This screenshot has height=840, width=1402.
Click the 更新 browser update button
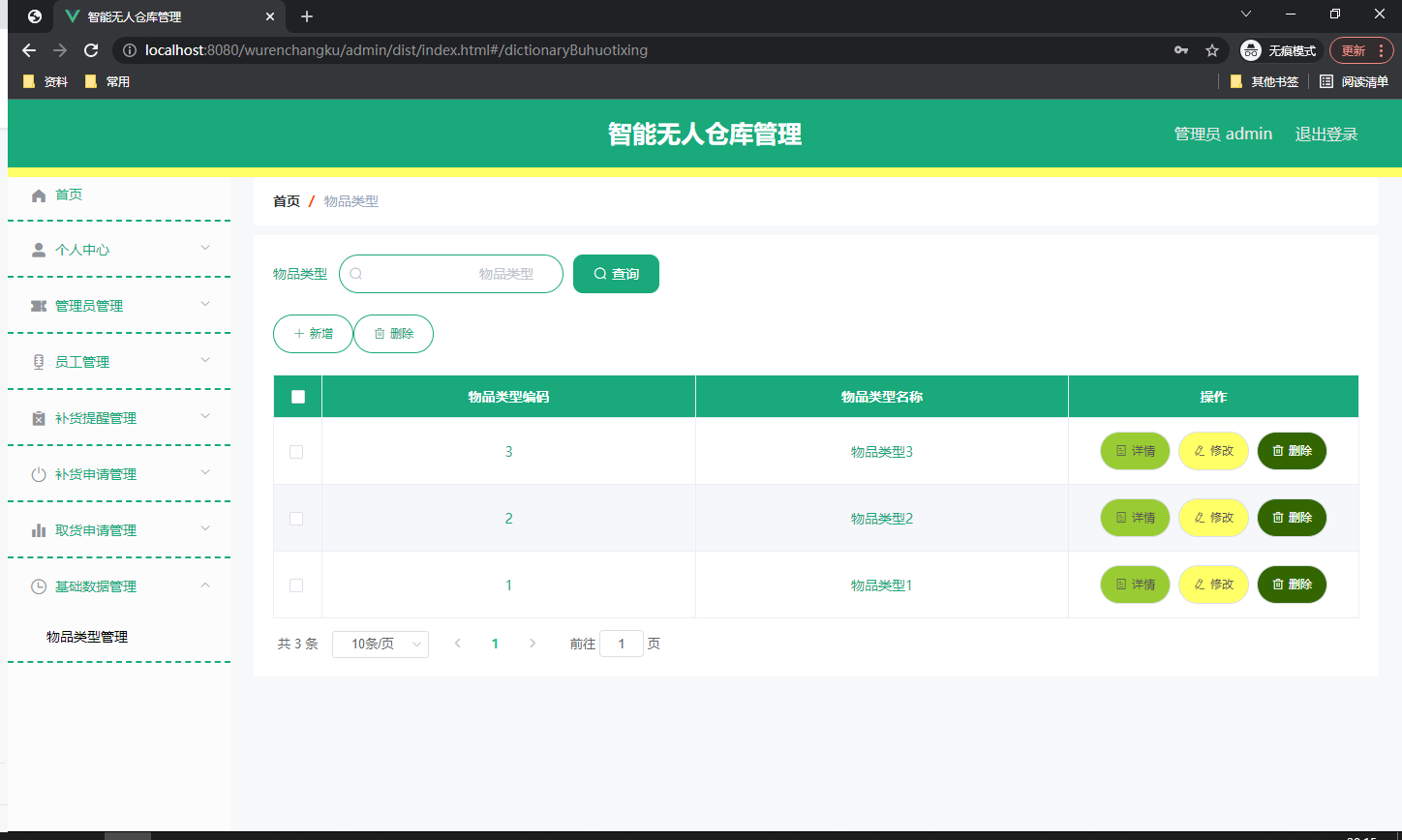pos(1361,50)
